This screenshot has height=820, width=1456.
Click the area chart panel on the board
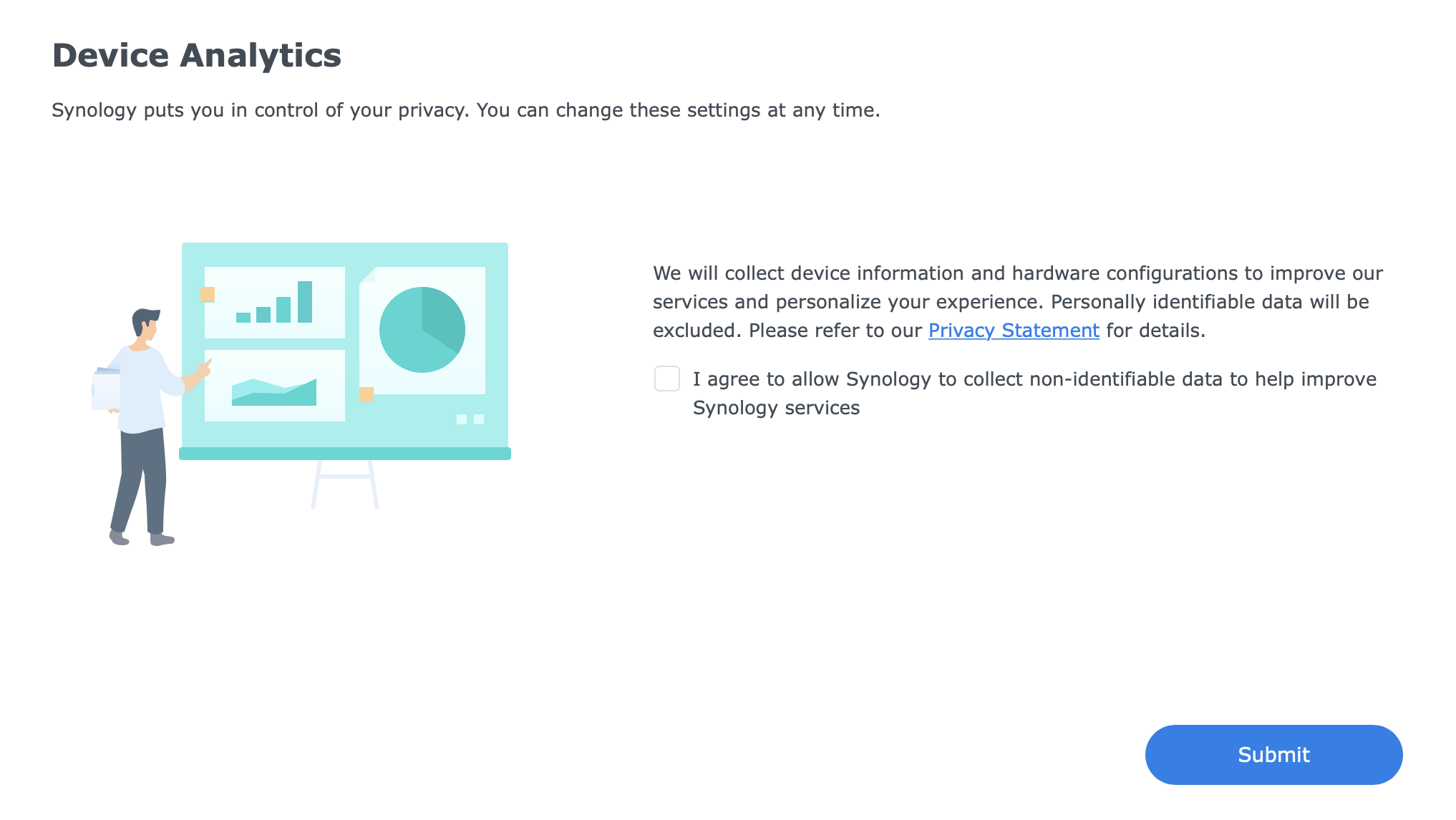[275, 386]
